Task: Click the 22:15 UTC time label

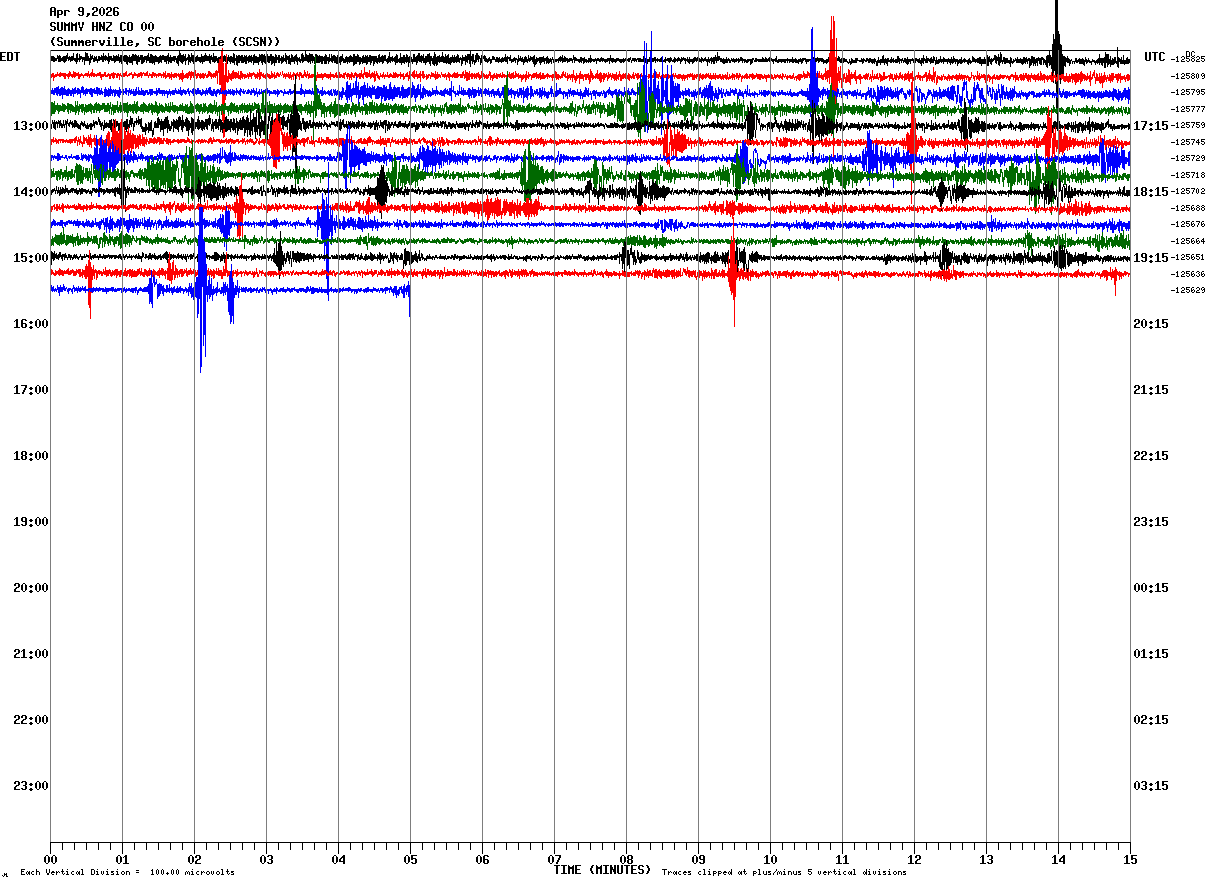Action: 1151,456
